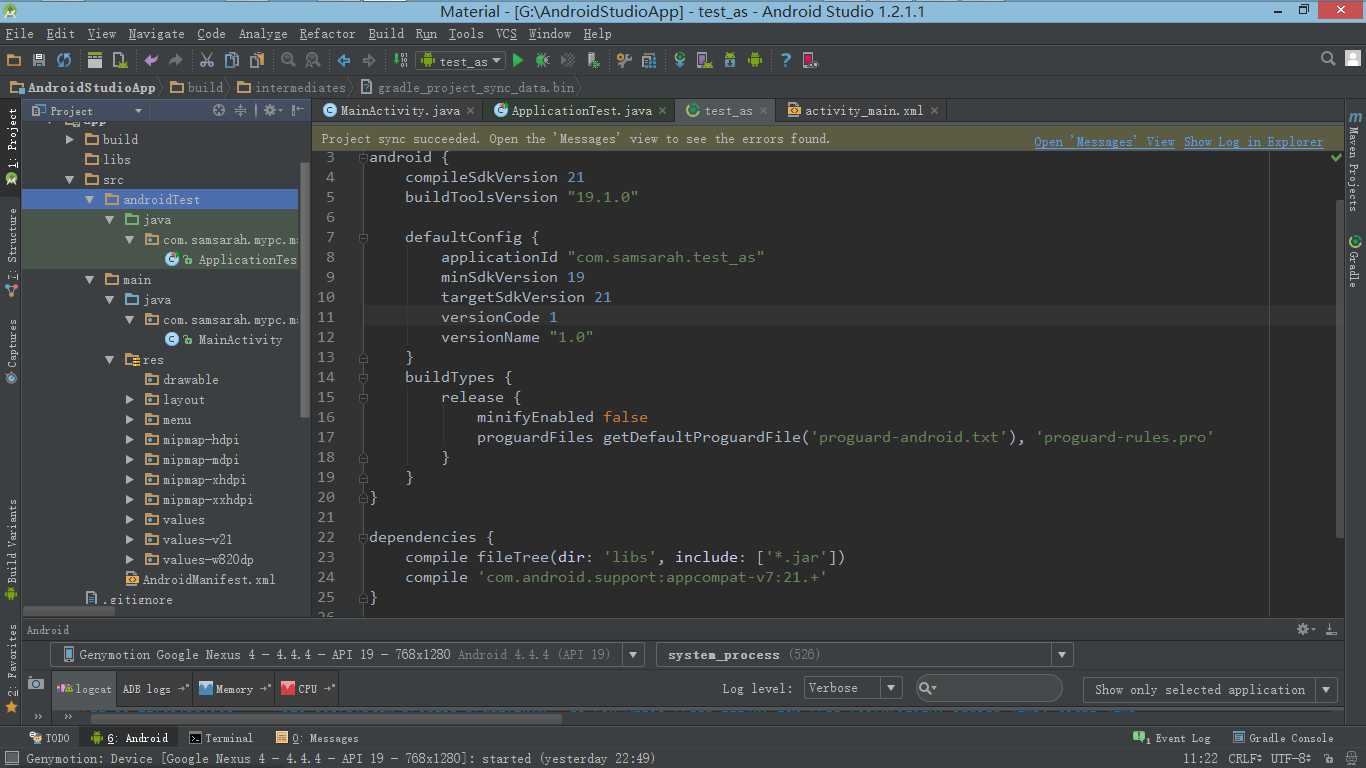Image resolution: width=1366 pixels, height=768 pixels.
Task: Open the Genymotion device selector dropdown
Action: click(x=347, y=654)
